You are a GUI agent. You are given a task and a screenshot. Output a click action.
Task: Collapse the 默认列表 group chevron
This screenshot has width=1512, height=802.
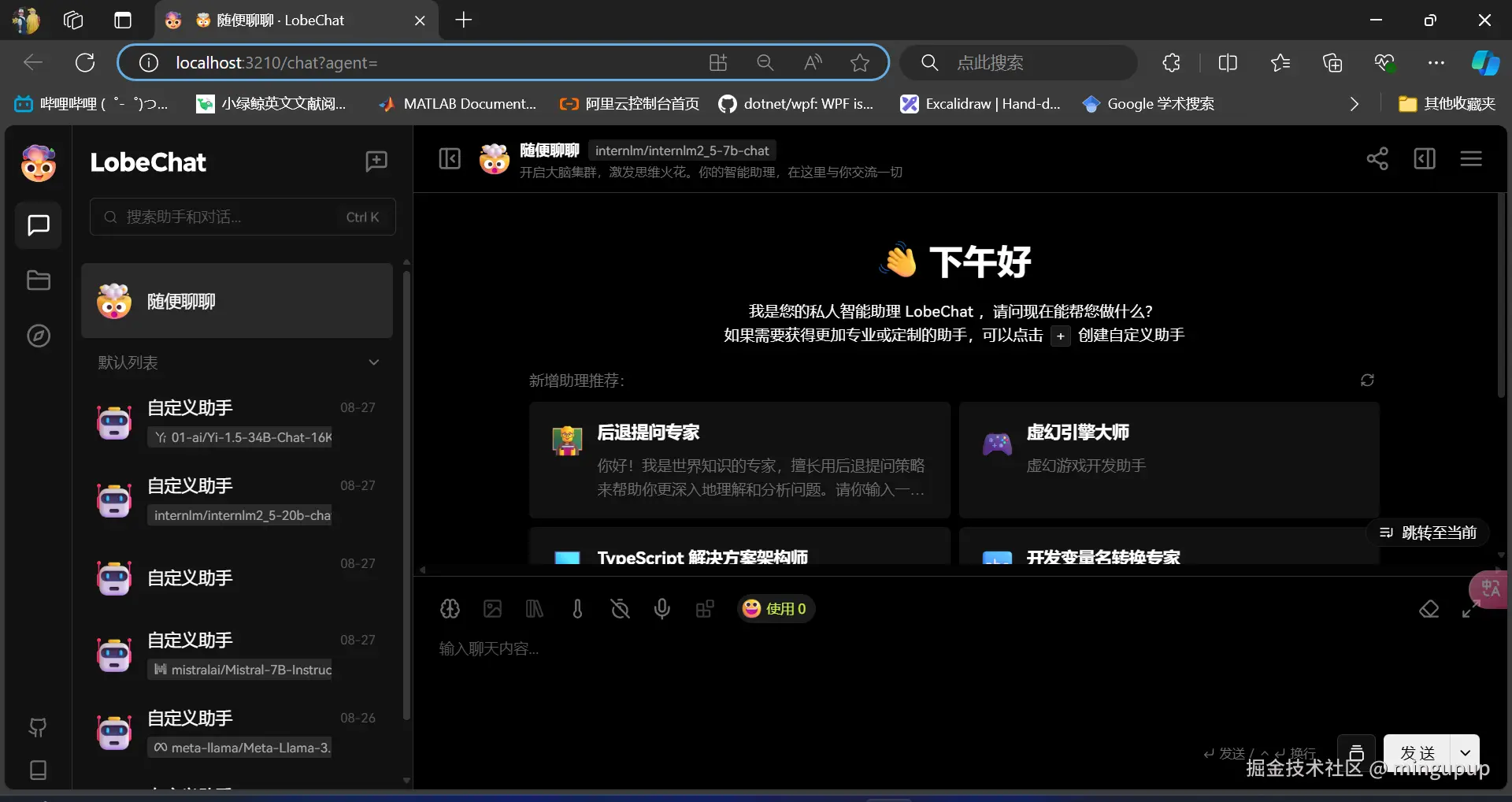click(x=374, y=362)
